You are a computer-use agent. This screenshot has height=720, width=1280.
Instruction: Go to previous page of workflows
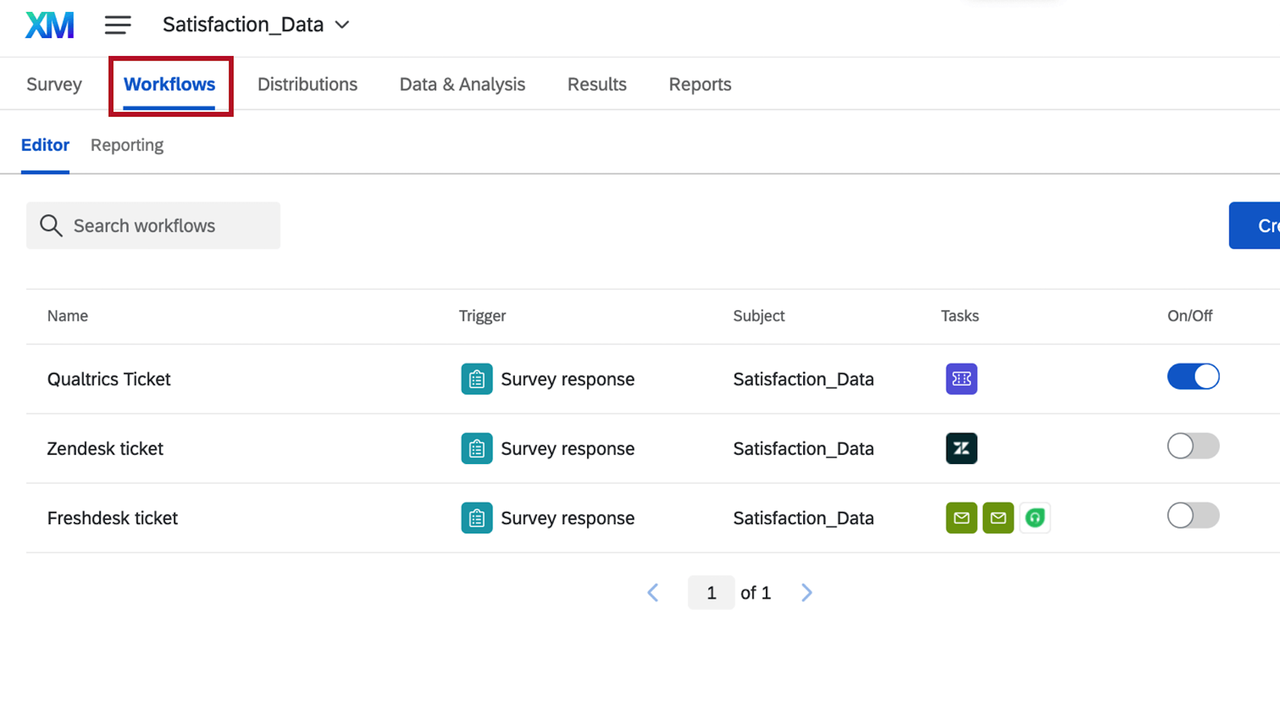coord(653,593)
